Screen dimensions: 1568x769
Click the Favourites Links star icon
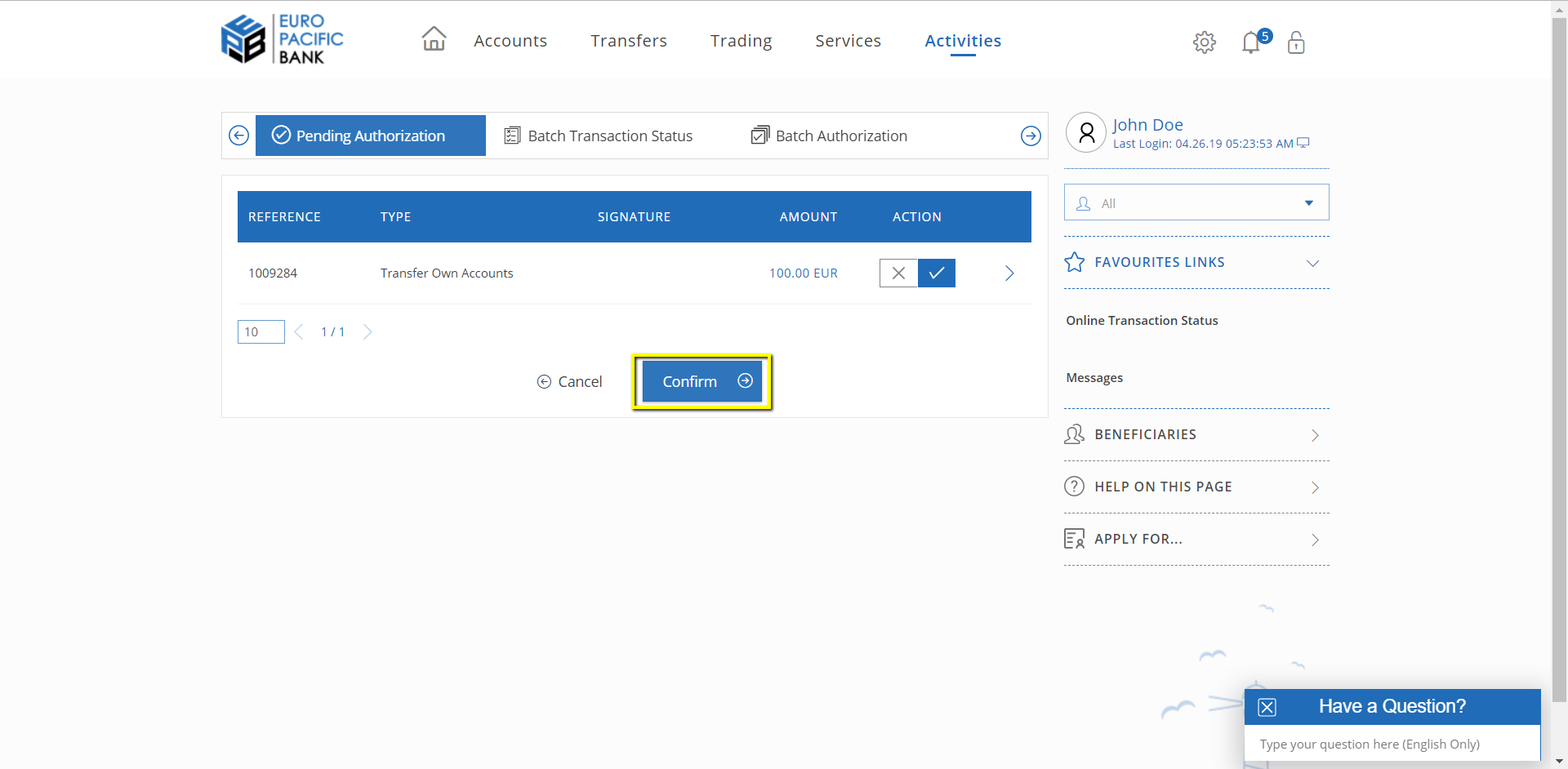click(x=1075, y=262)
